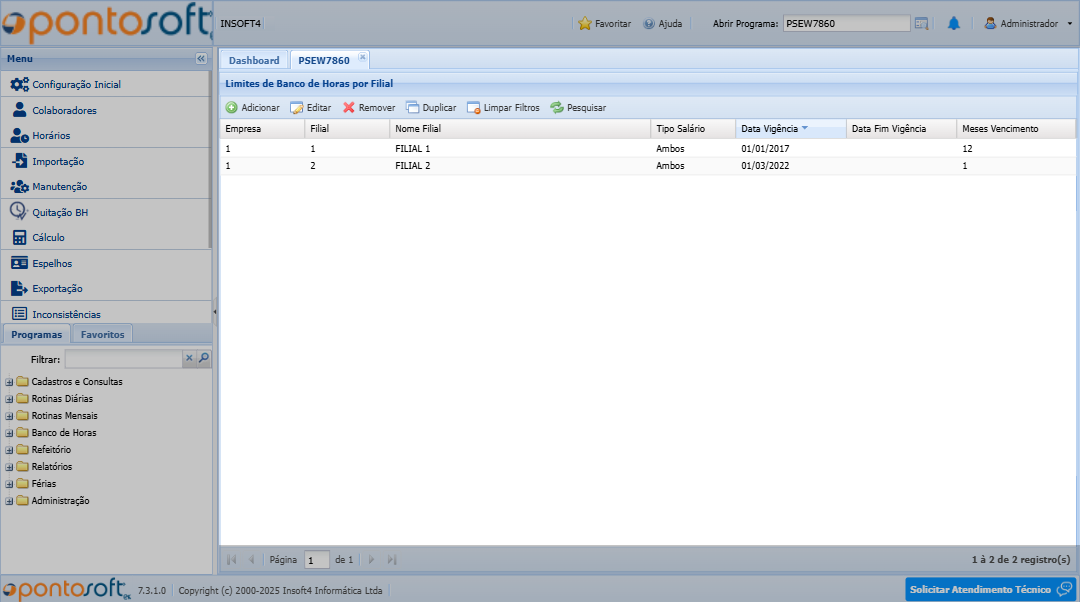Click Solicitar Atendimento Técnico button
The height and width of the screenshot is (602, 1080).
tap(990, 589)
